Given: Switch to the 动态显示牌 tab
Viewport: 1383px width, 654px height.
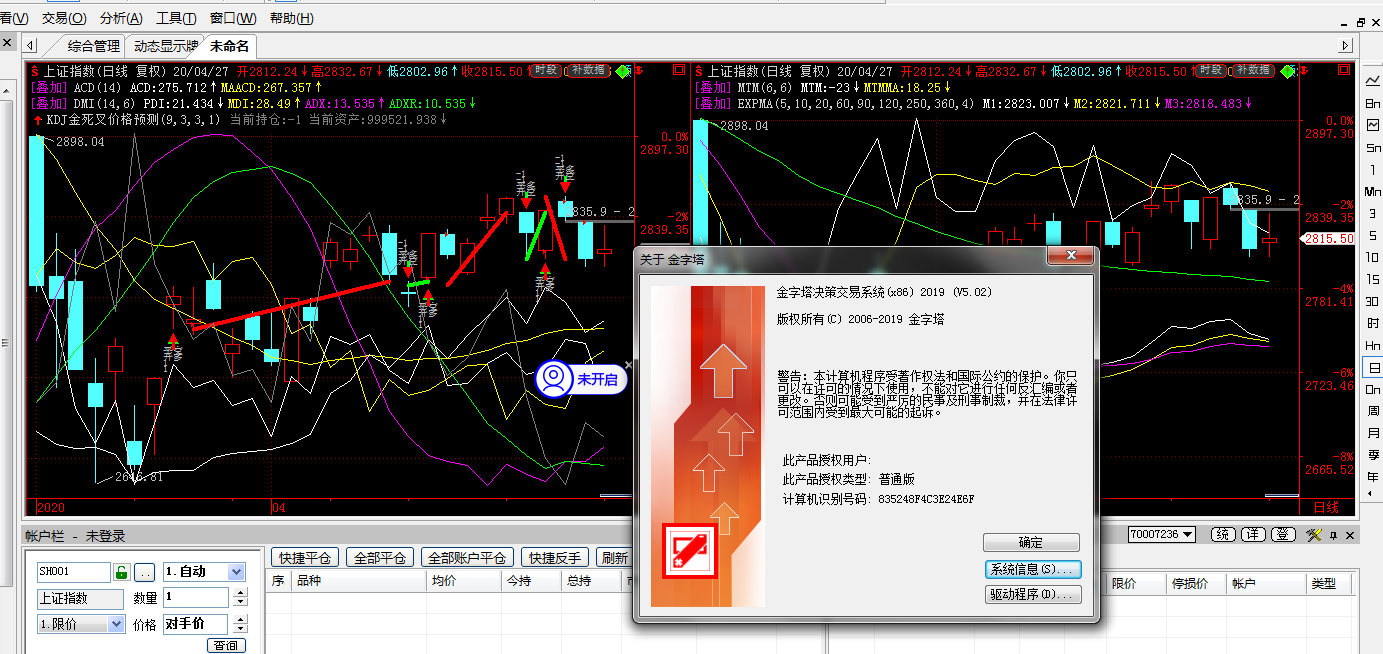Looking at the screenshot, I should point(166,46).
